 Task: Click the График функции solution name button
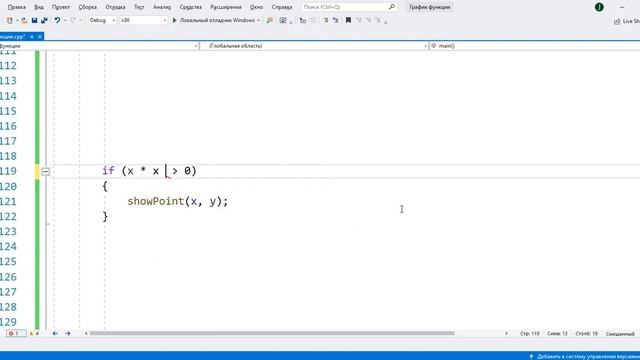(430, 7)
